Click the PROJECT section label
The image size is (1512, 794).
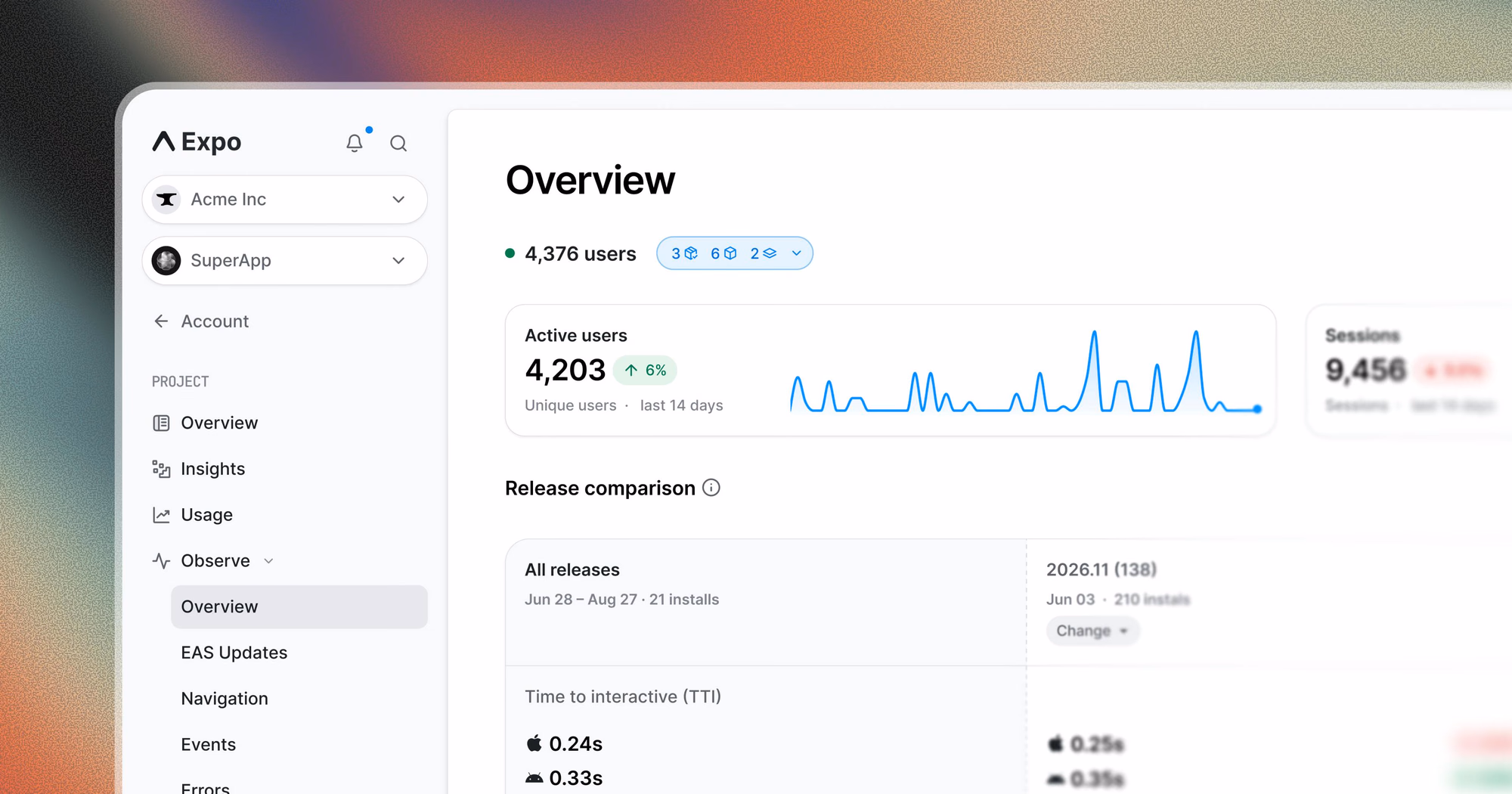click(x=181, y=382)
